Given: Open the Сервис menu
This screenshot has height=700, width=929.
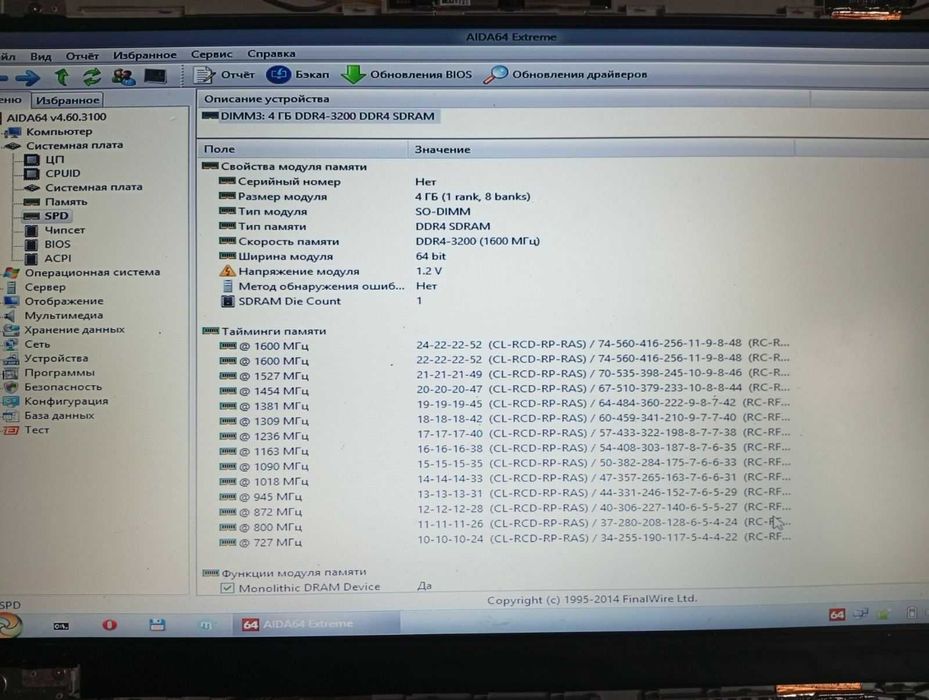Looking at the screenshot, I should [212, 55].
